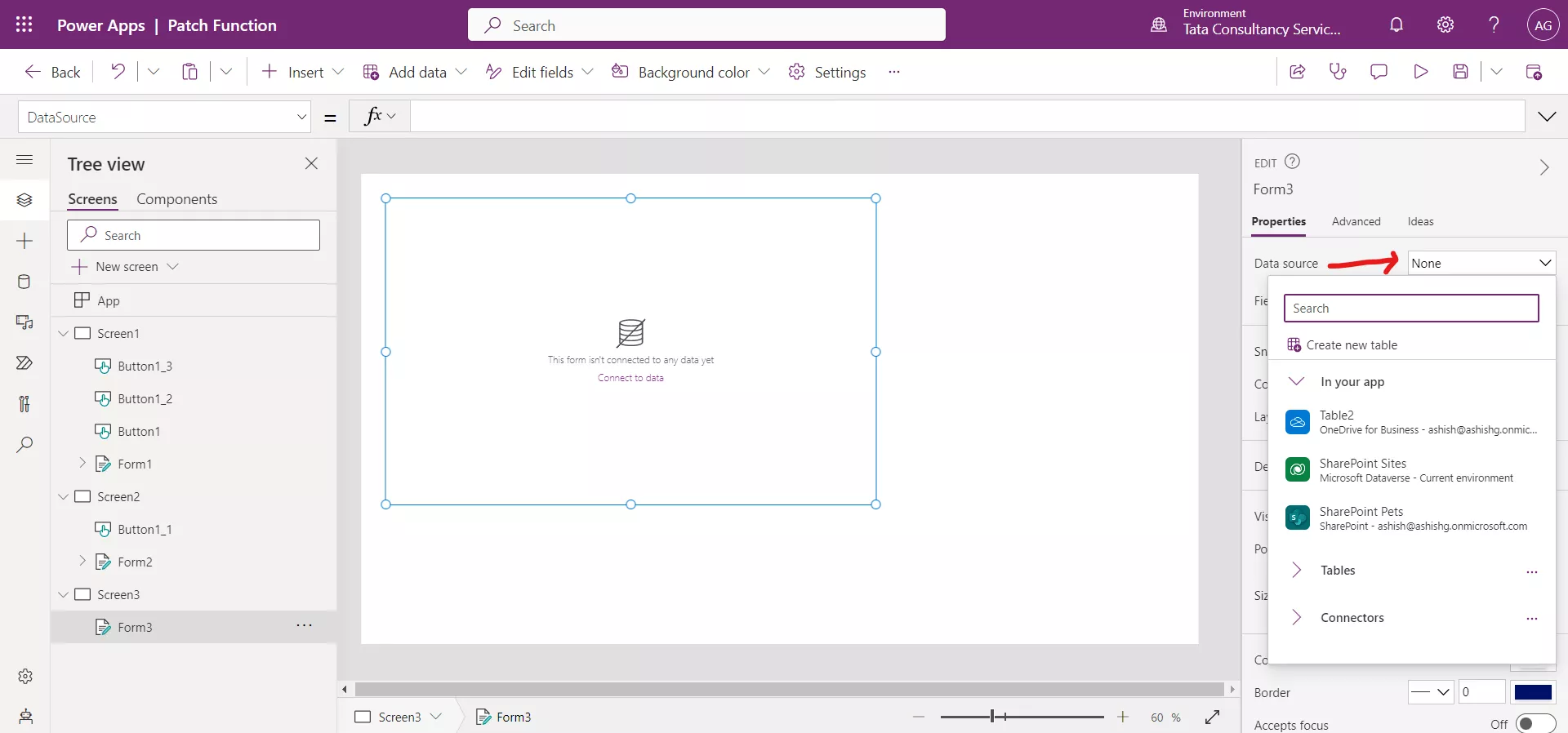Switch to the Components tab
Viewport: 1568px width, 733px height.
[176, 199]
